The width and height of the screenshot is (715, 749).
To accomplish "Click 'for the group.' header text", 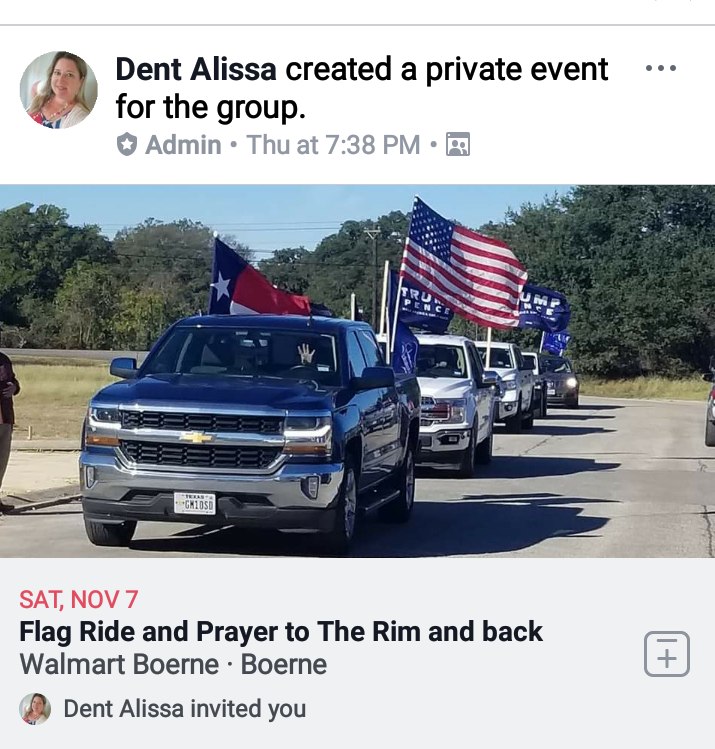I will [x=211, y=107].
